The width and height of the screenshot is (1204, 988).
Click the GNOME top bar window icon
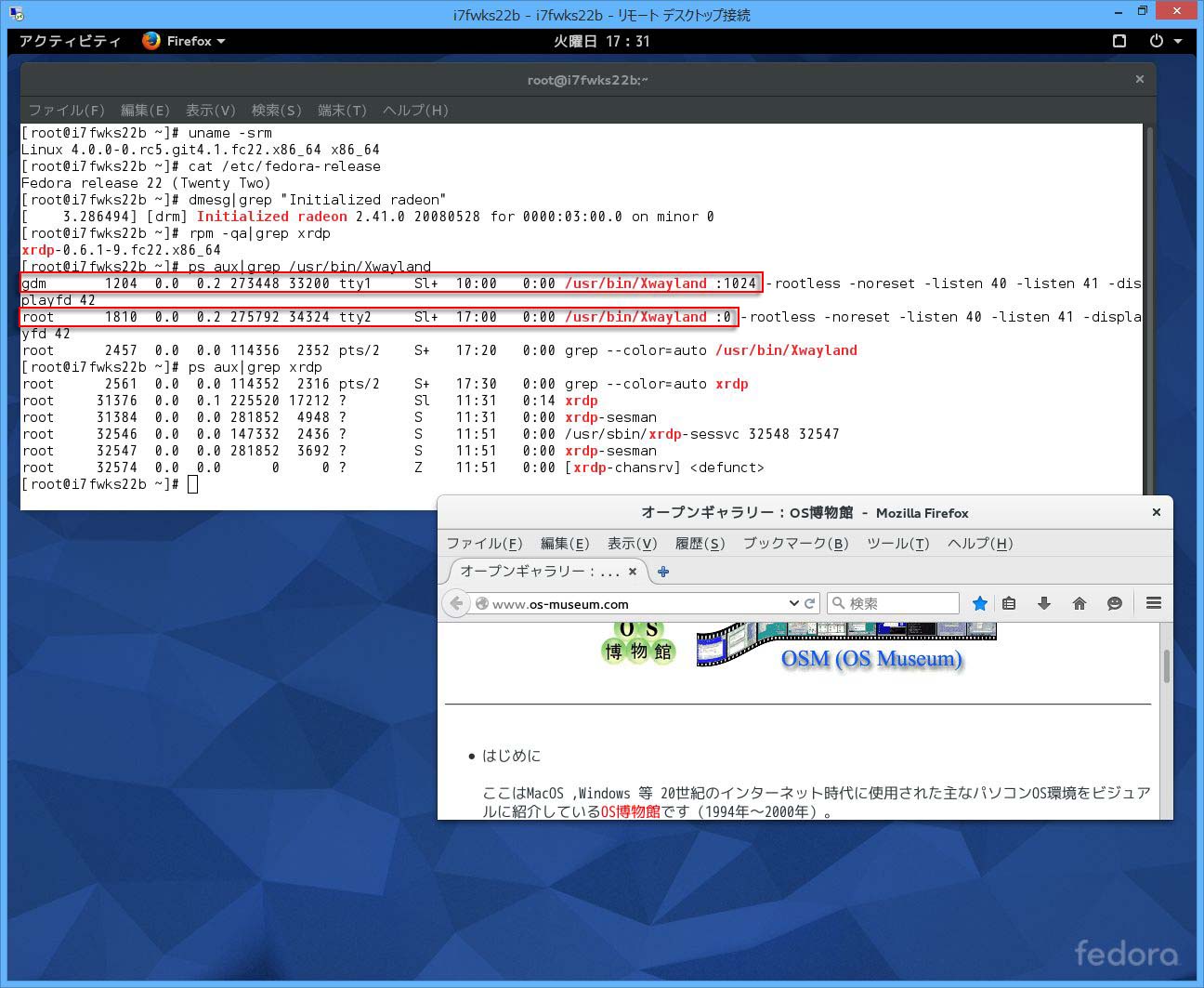pyautogui.click(x=1119, y=41)
